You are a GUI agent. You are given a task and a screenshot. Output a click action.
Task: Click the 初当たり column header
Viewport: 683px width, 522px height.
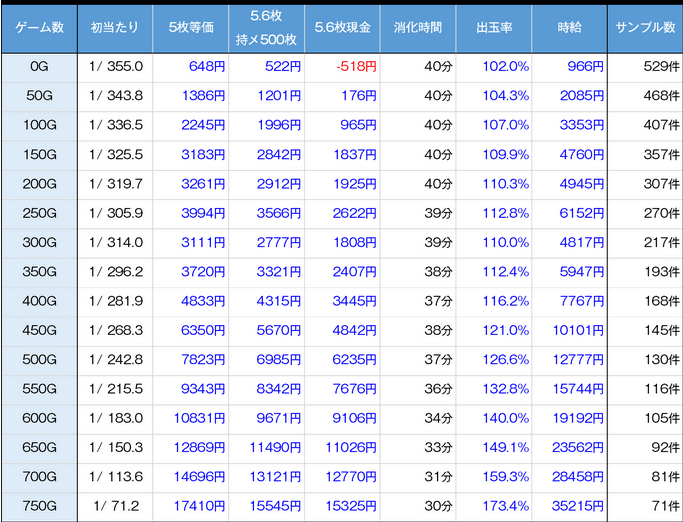click(115, 28)
